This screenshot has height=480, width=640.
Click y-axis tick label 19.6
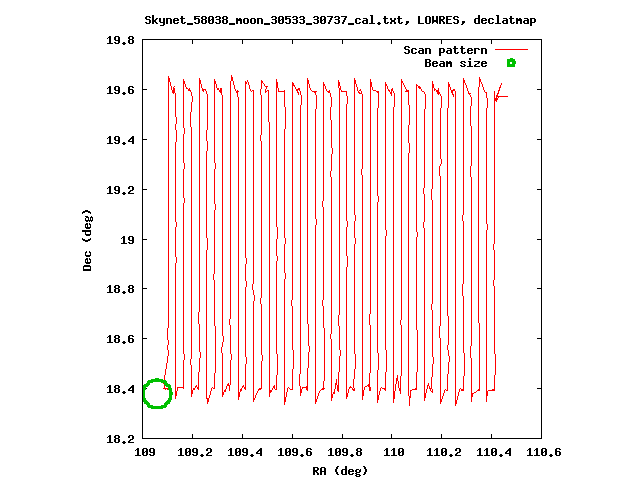(x=120, y=90)
